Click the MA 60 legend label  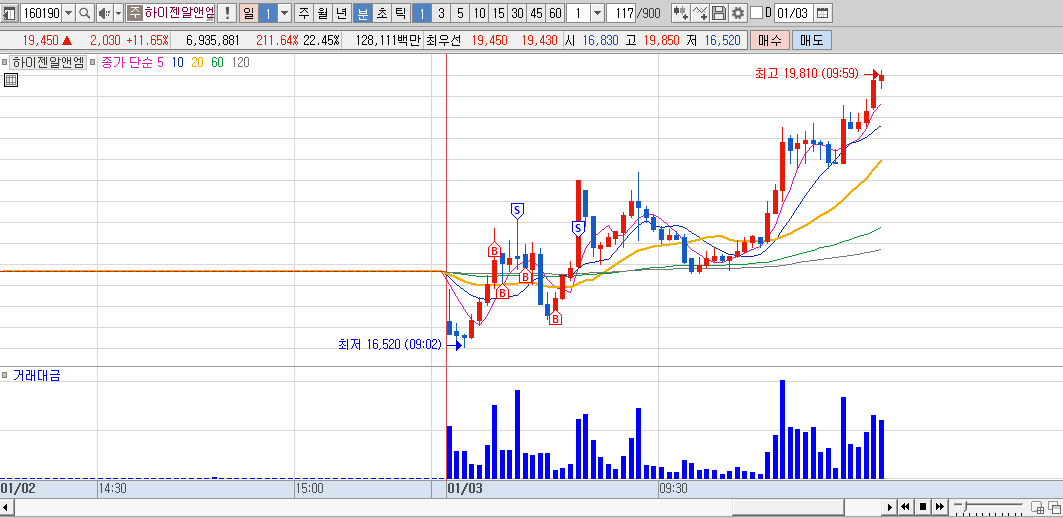point(217,62)
